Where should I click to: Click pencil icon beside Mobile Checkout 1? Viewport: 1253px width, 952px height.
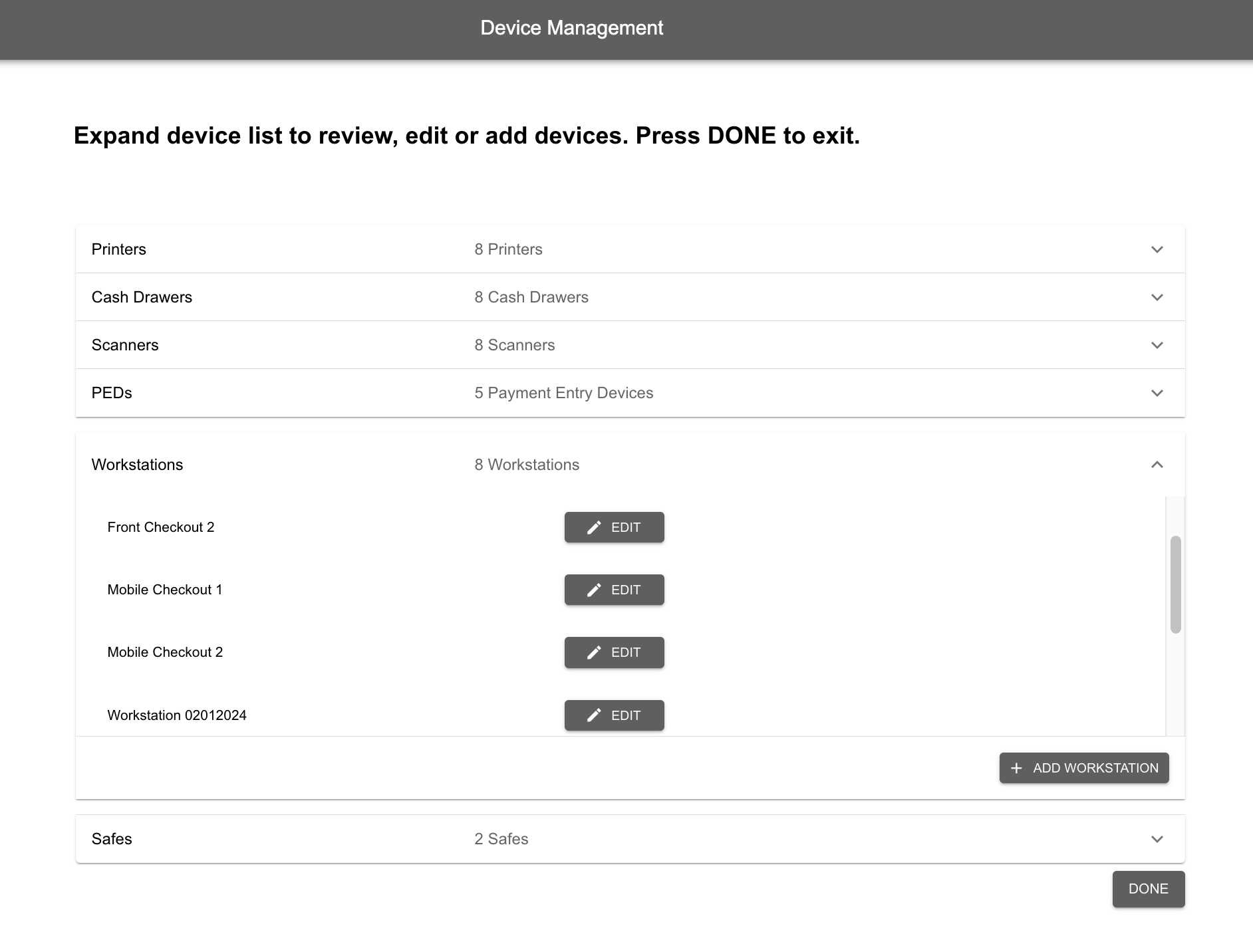tap(594, 590)
